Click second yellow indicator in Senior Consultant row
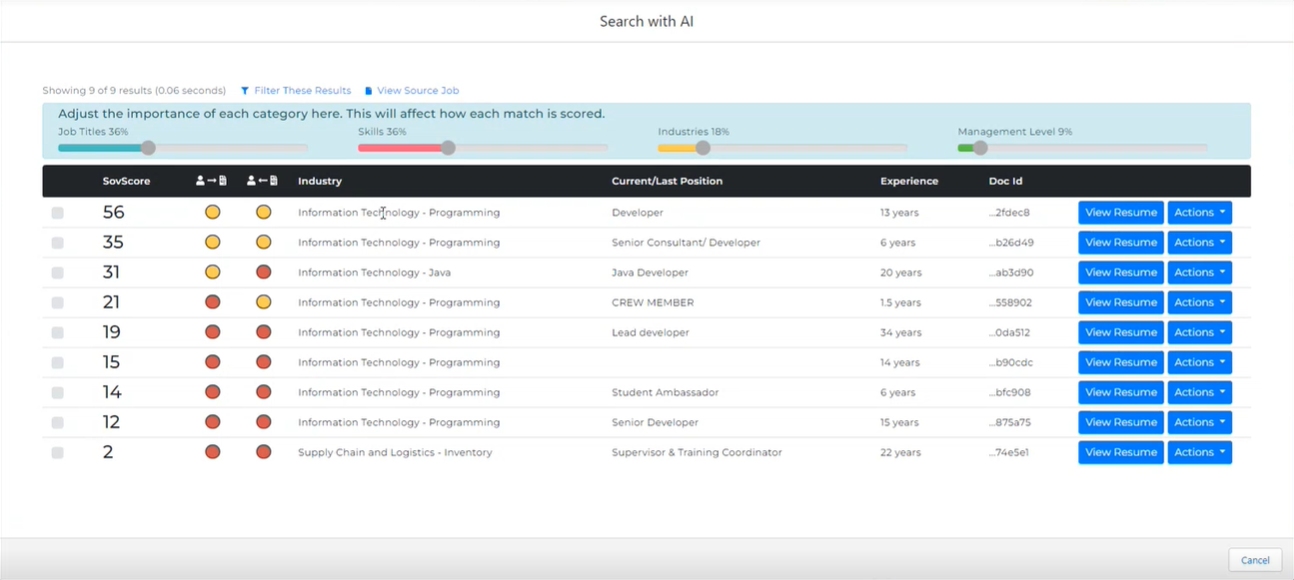The width and height of the screenshot is (1294, 580). [x=263, y=242]
